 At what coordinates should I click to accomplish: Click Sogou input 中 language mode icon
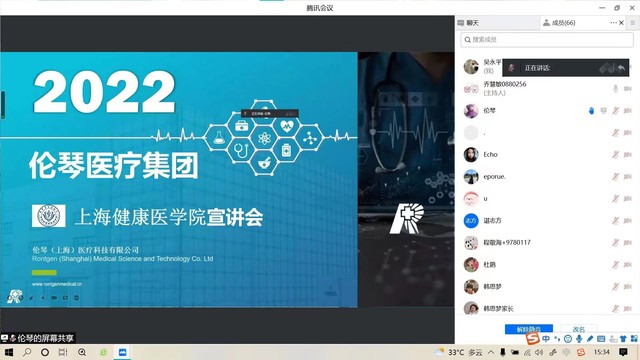coord(546,338)
